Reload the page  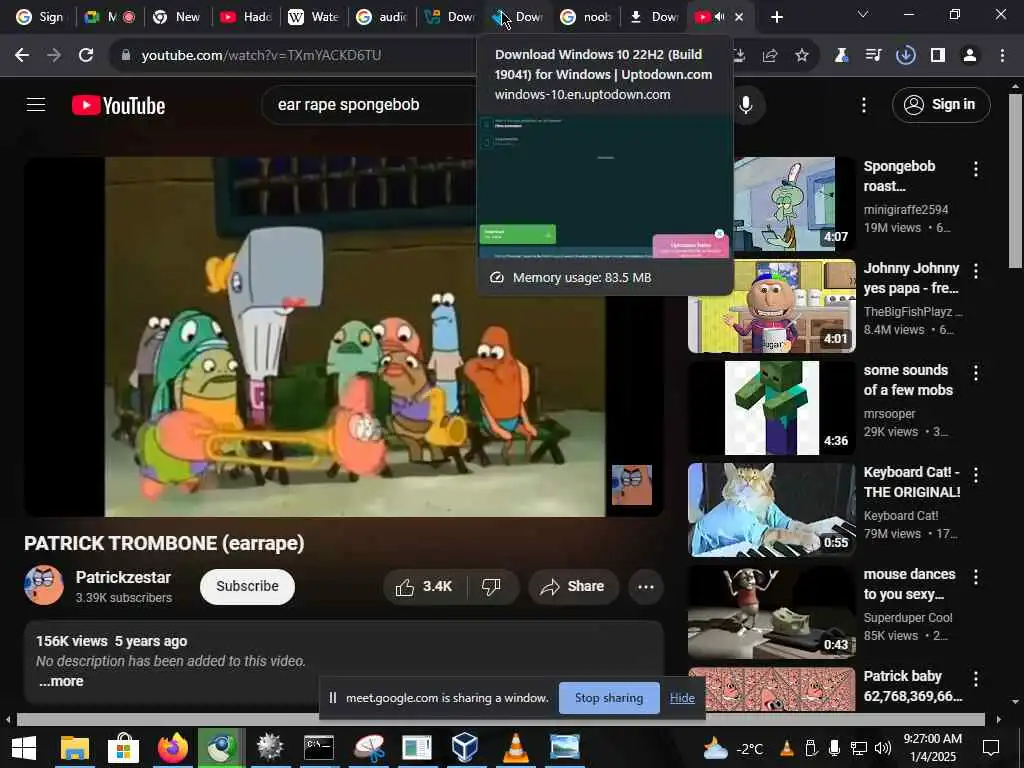point(86,56)
